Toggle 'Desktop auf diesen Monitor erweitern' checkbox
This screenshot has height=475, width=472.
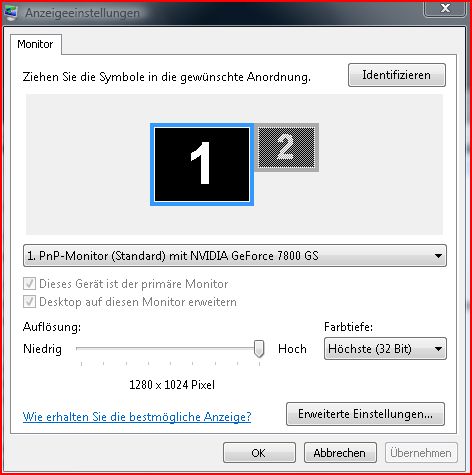[29, 302]
